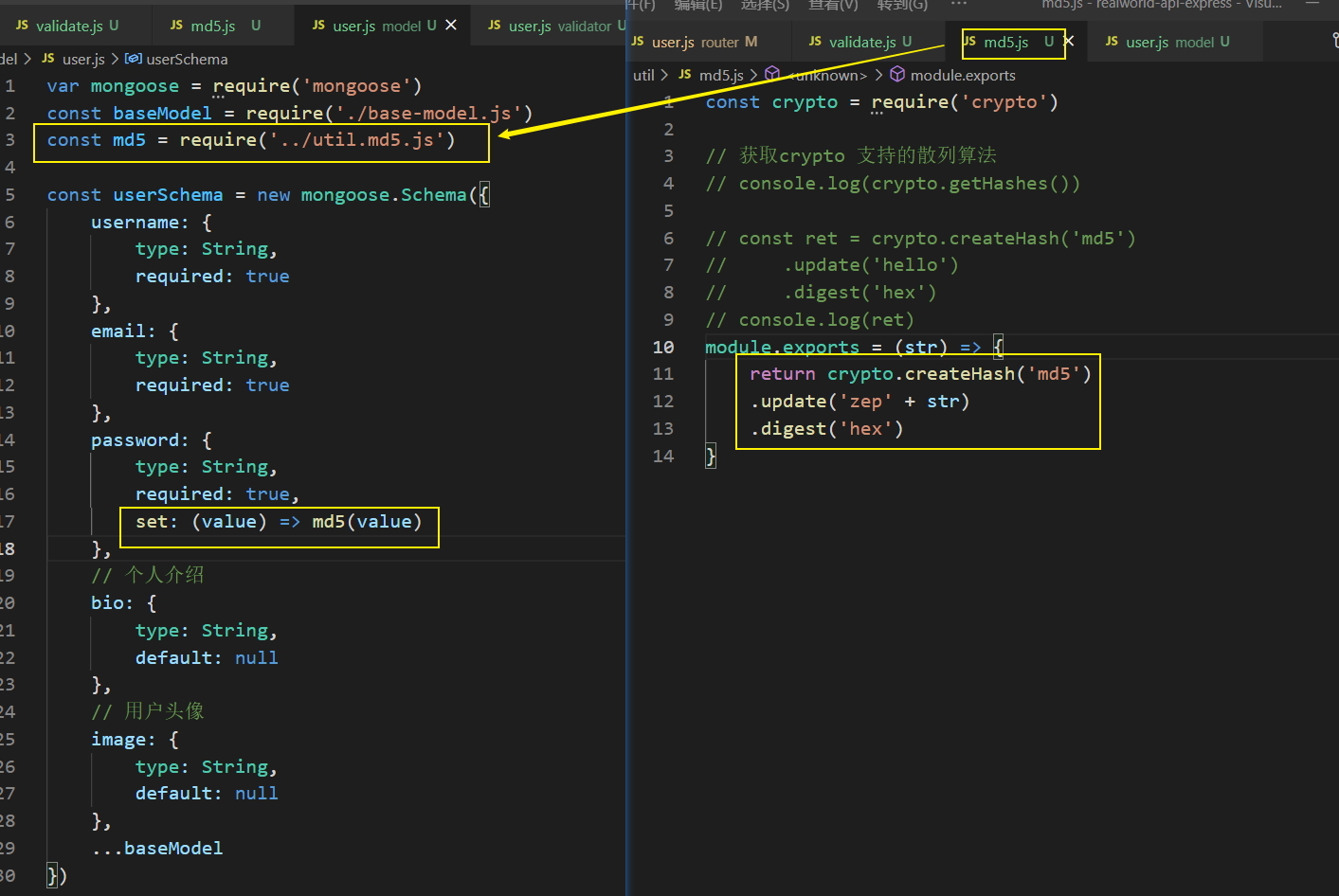Click the module.exports breadcrumb symbol
This screenshot has width=1339, height=896.
pyautogui.click(x=963, y=75)
